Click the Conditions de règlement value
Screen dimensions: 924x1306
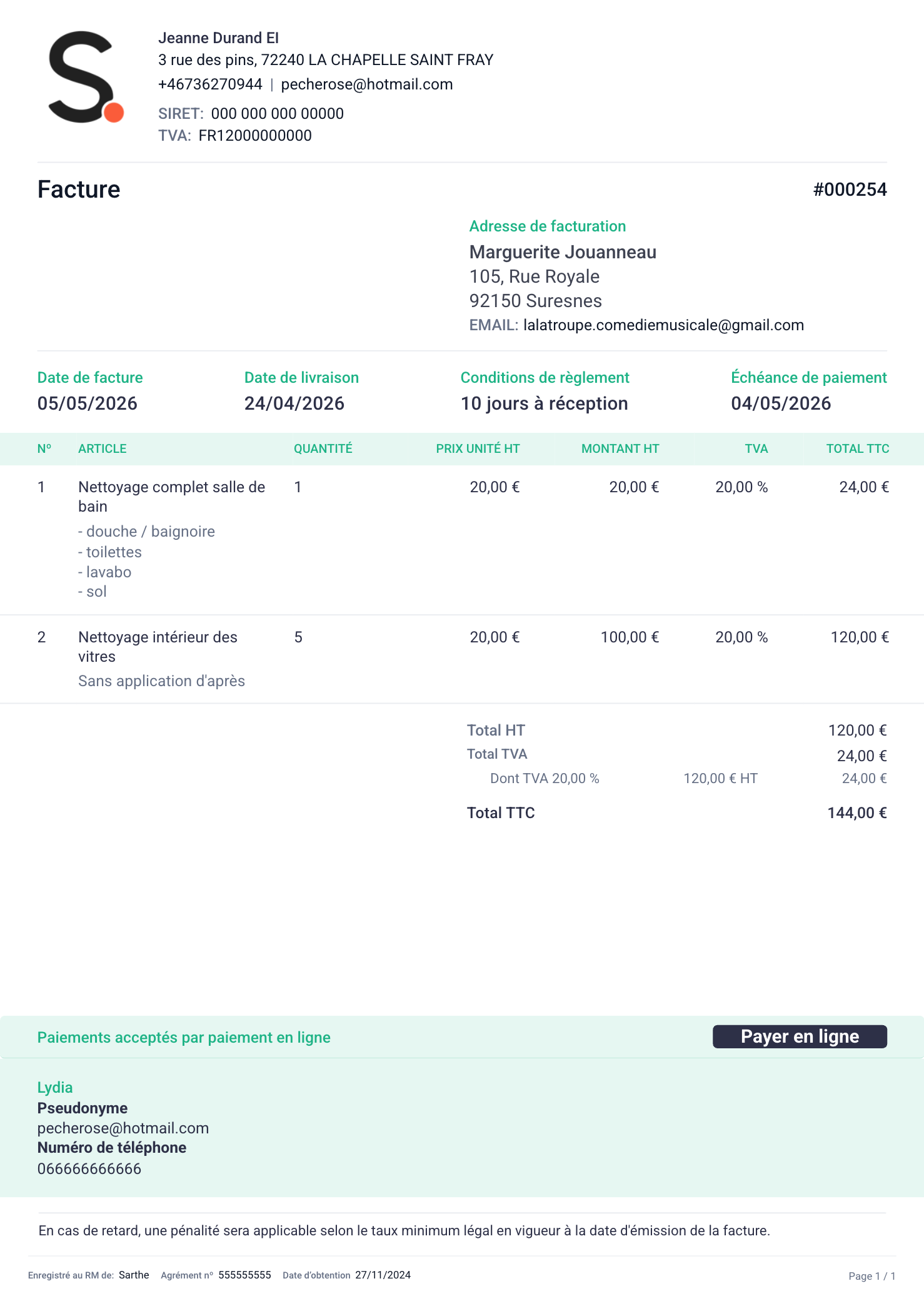click(544, 403)
